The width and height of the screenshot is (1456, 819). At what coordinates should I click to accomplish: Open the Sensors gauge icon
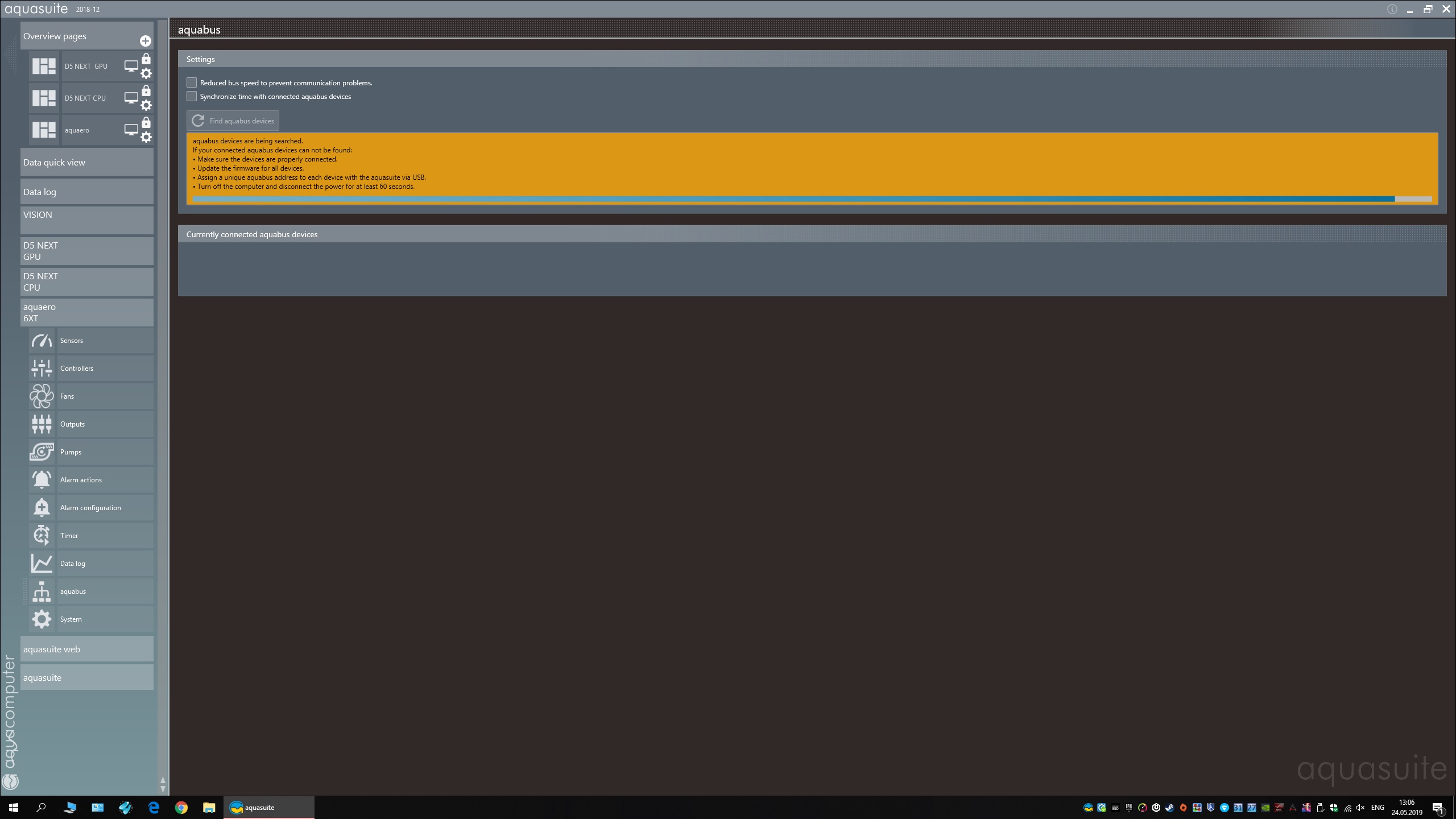[42, 341]
